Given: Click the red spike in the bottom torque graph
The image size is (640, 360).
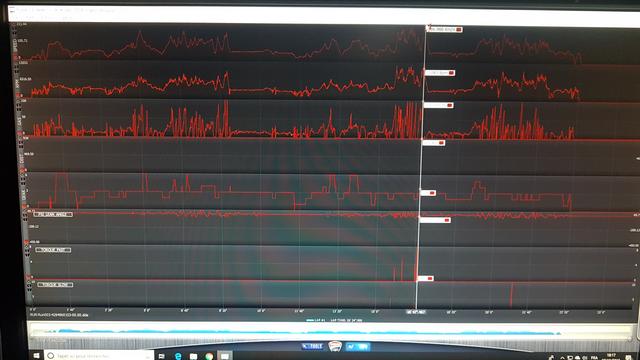Looking at the screenshot, I should click(x=511, y=295).
